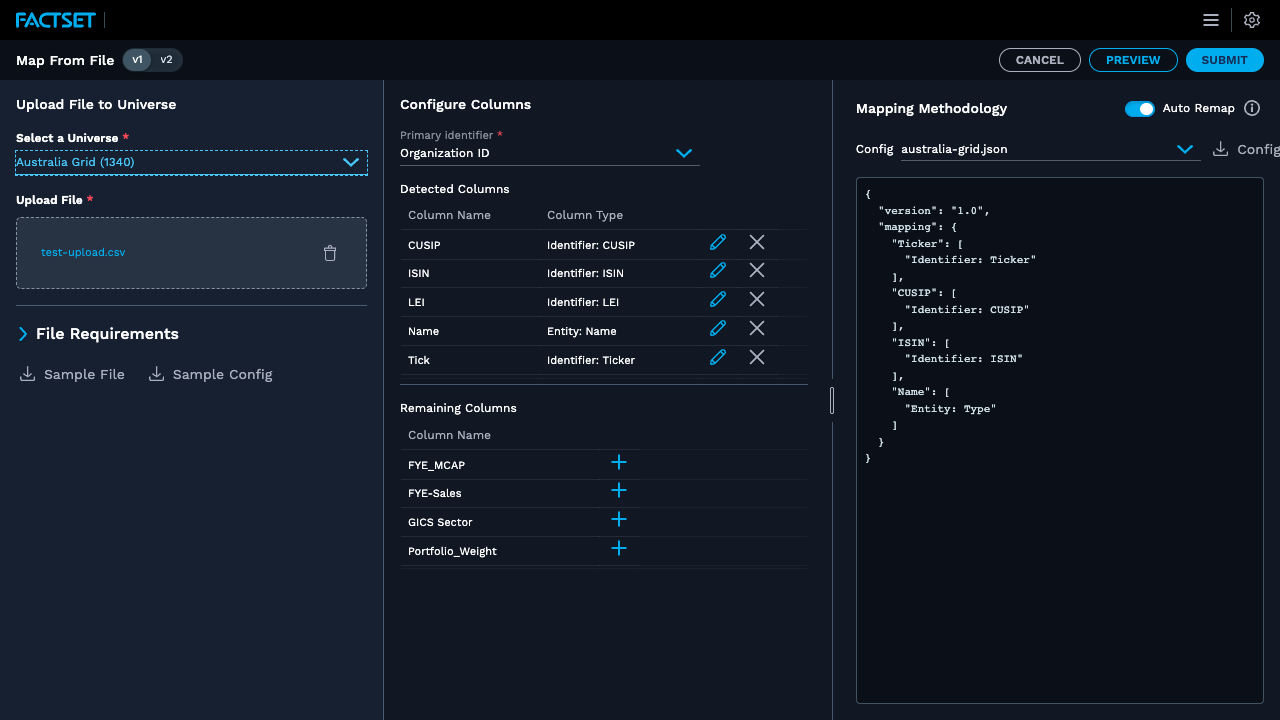1280x720 pixels.
Task: Open the Select a Universe dropdown
Action: (x=191, y=162)
